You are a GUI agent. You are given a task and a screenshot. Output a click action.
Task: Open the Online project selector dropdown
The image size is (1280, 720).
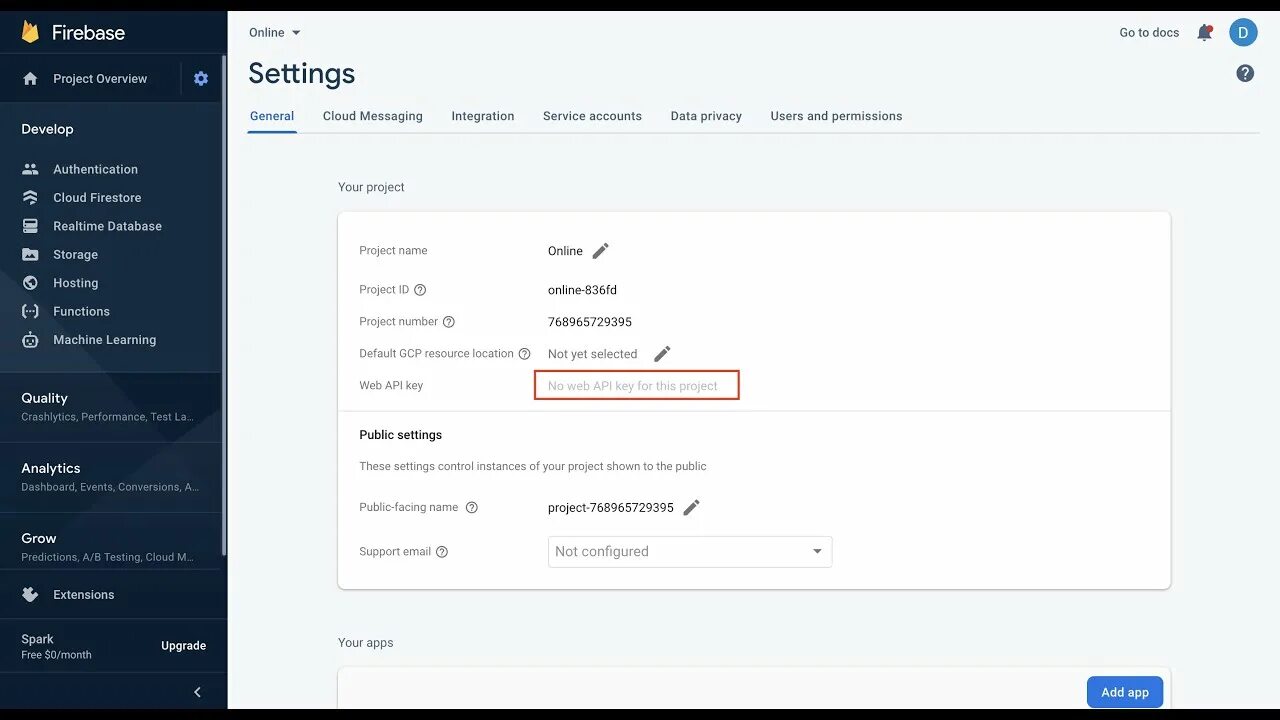click(x=275, y=32)
